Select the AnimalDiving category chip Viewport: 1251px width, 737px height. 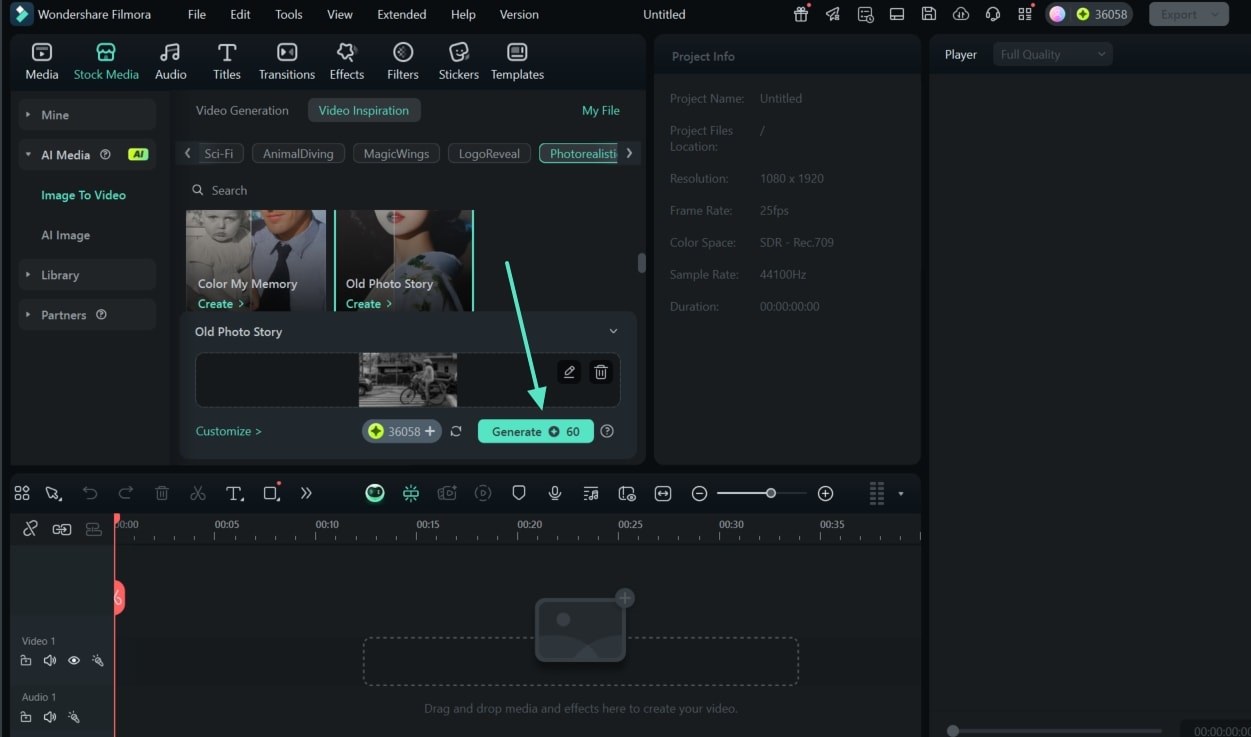coord(298,153)
